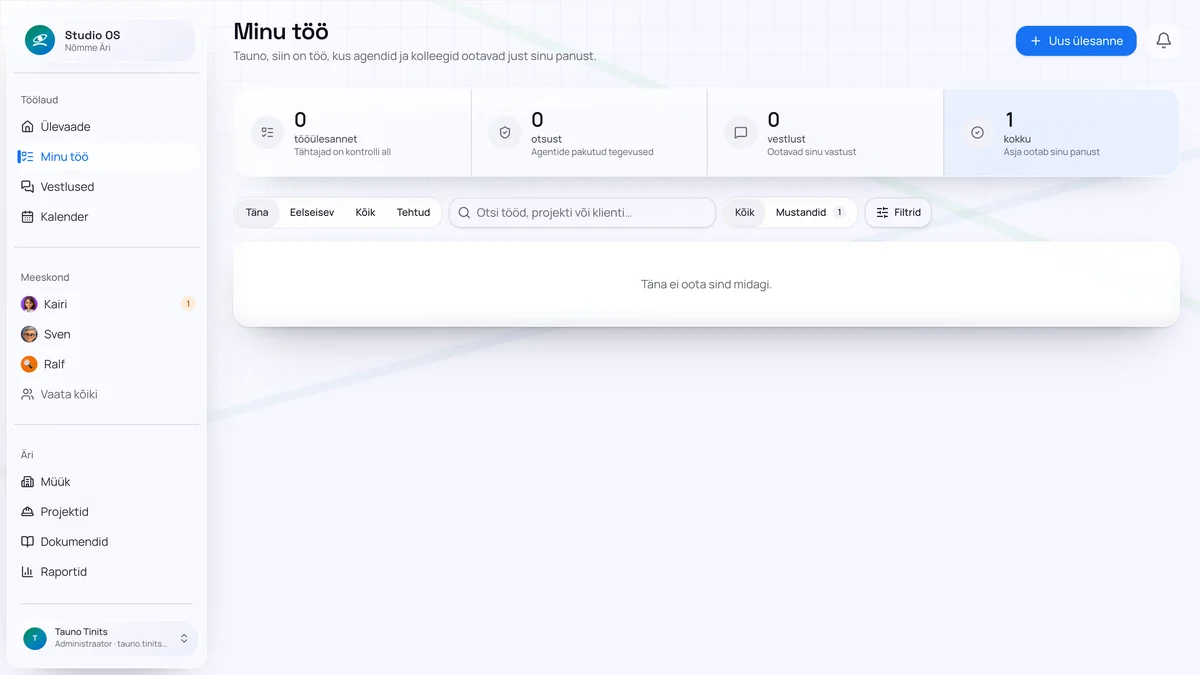The image size is (1200, 675).
Task: Click the Dokumendid book icon
Action: tap(28, 542)
